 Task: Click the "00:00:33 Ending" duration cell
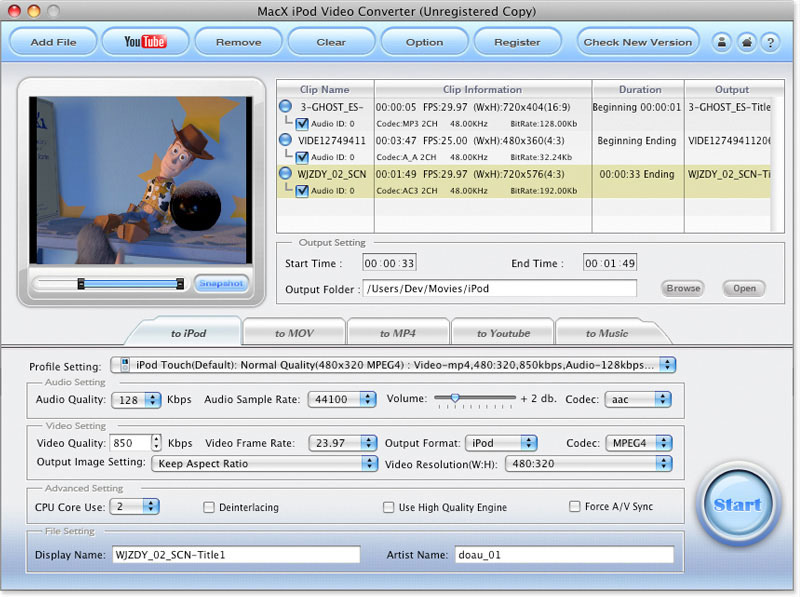[x=637, y=174]
